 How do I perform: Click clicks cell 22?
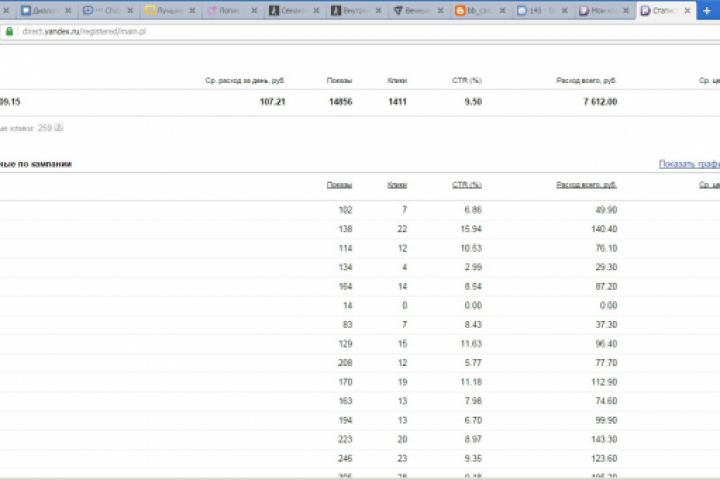[x=402, y=229]
